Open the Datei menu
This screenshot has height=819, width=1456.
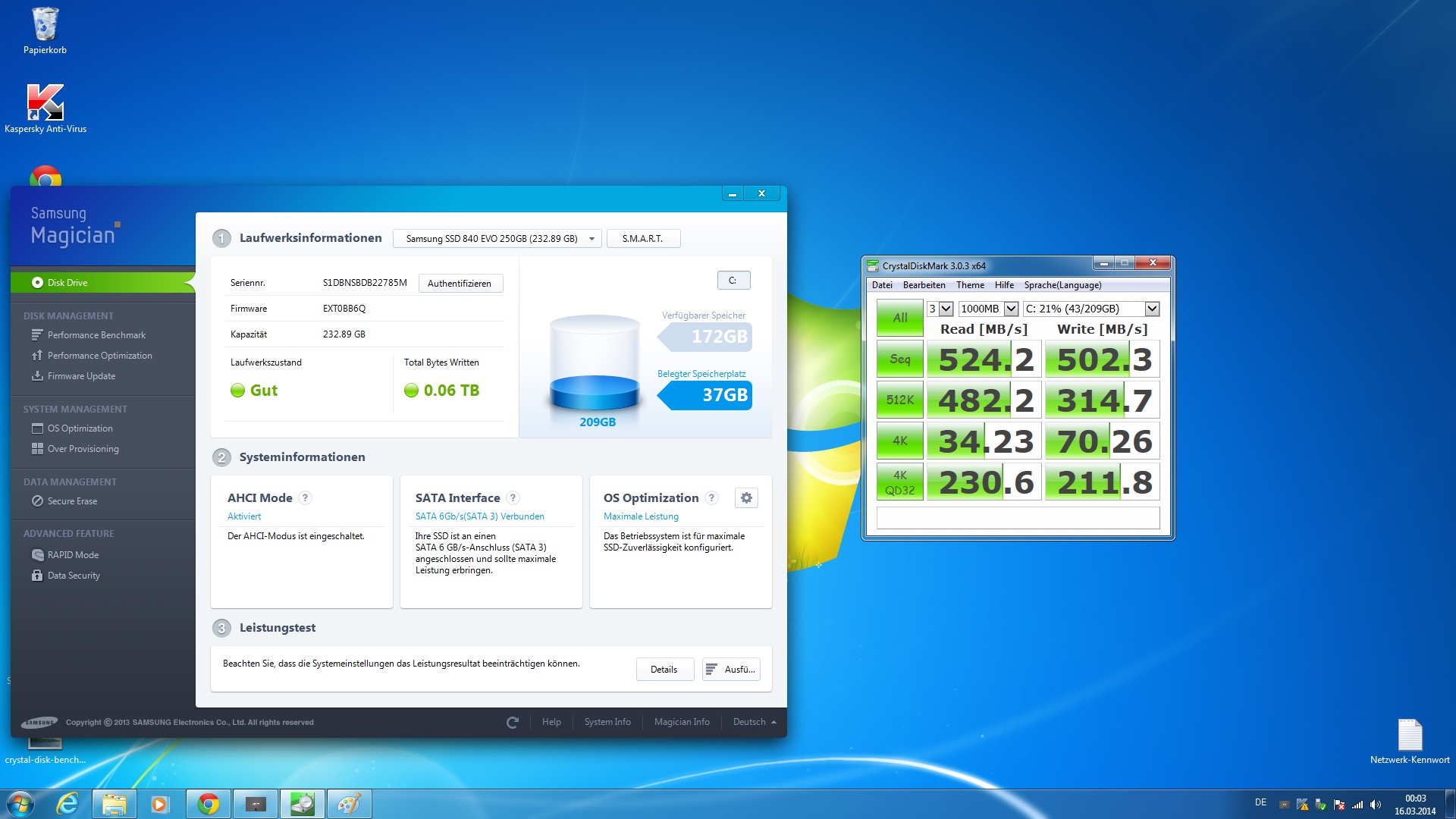tap(882, 285)
